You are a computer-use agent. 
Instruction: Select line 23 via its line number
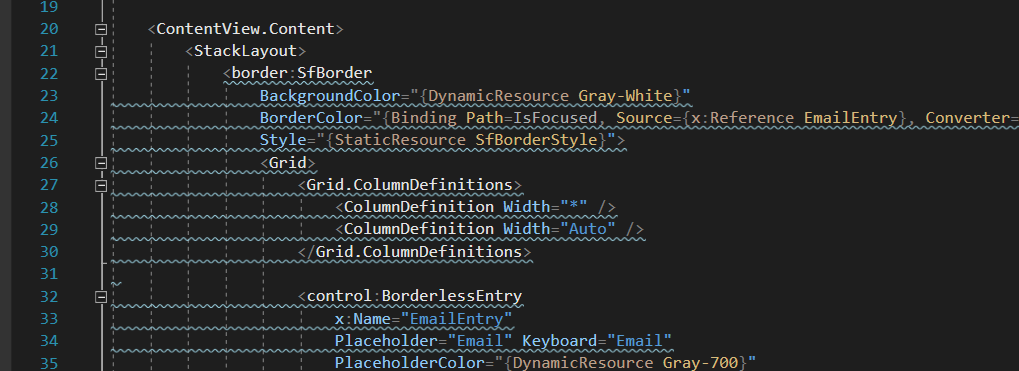tap(49, 96)
